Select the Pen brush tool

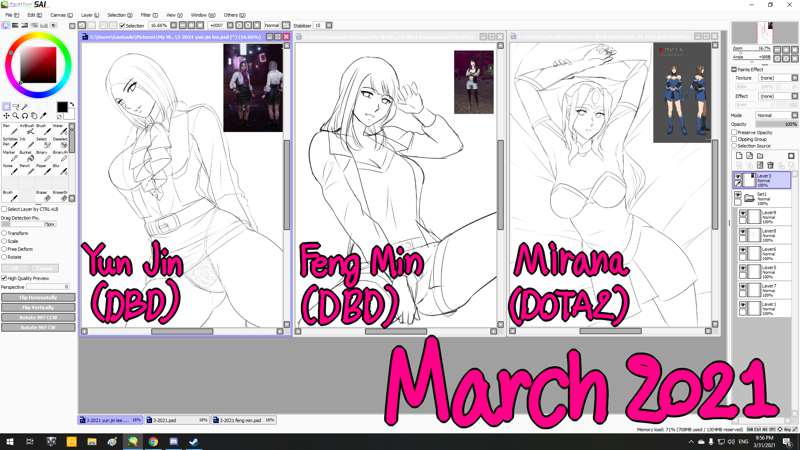(x=7, y=131)
